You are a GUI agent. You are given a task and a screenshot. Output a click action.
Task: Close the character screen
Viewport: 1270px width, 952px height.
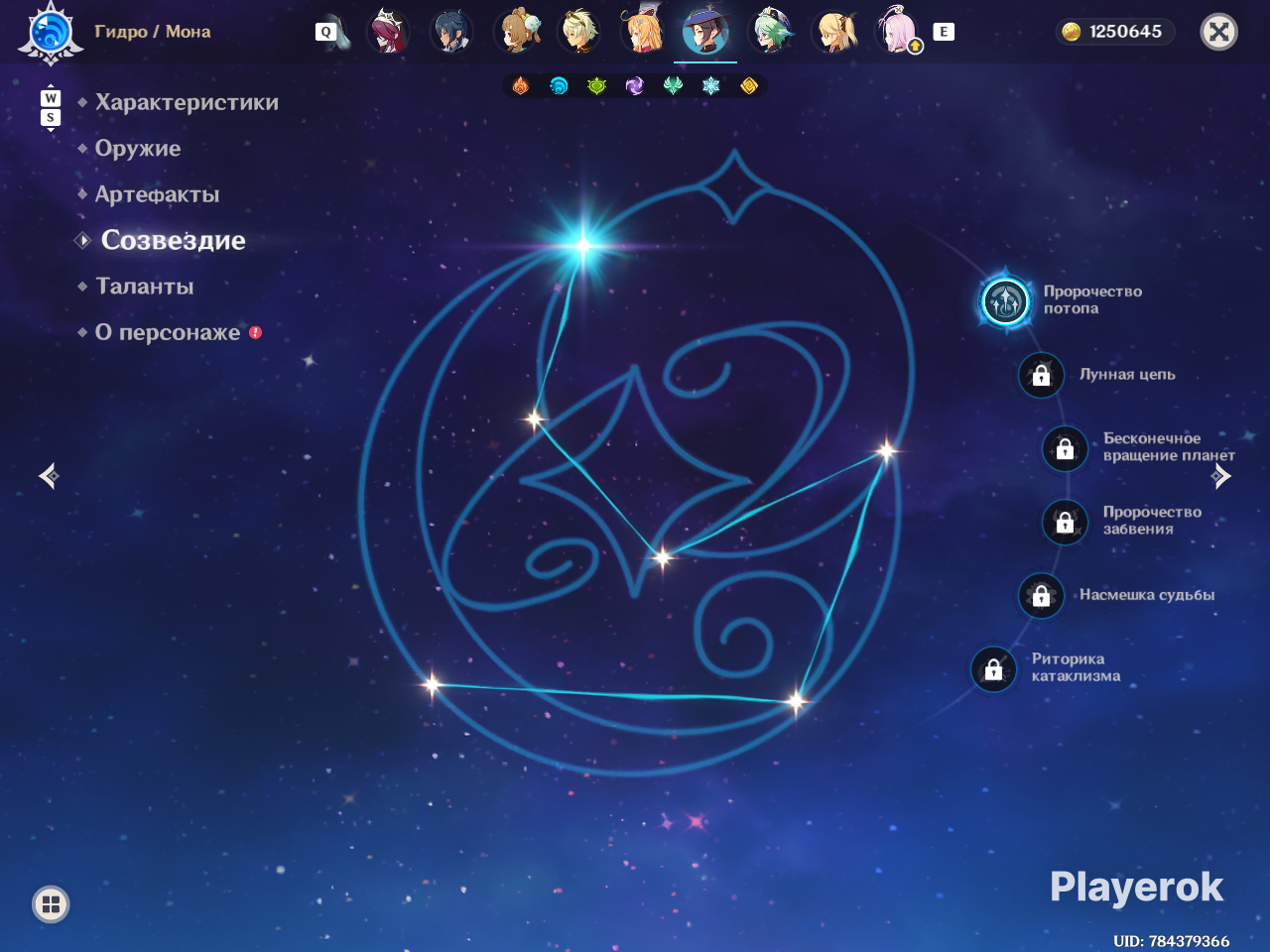coord(1219,32)
